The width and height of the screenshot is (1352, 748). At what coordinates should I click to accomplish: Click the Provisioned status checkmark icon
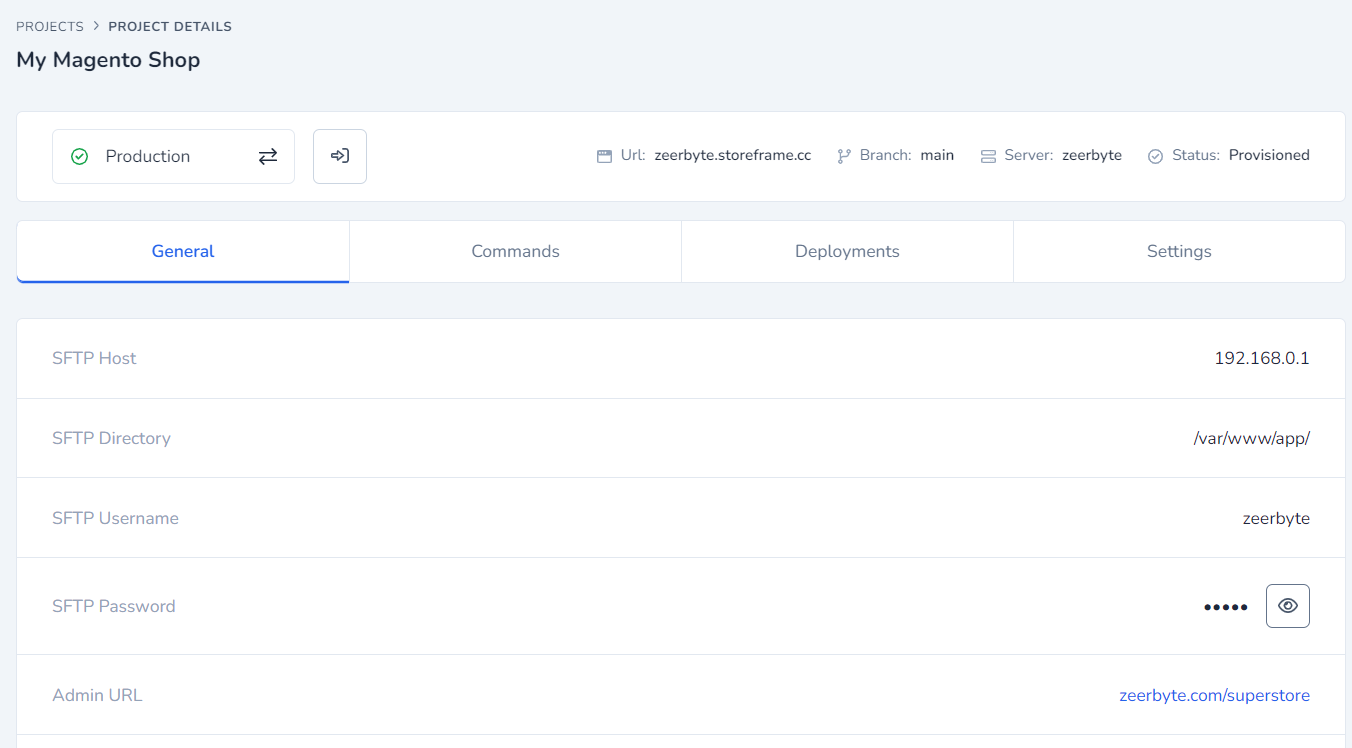point(1155,155)
